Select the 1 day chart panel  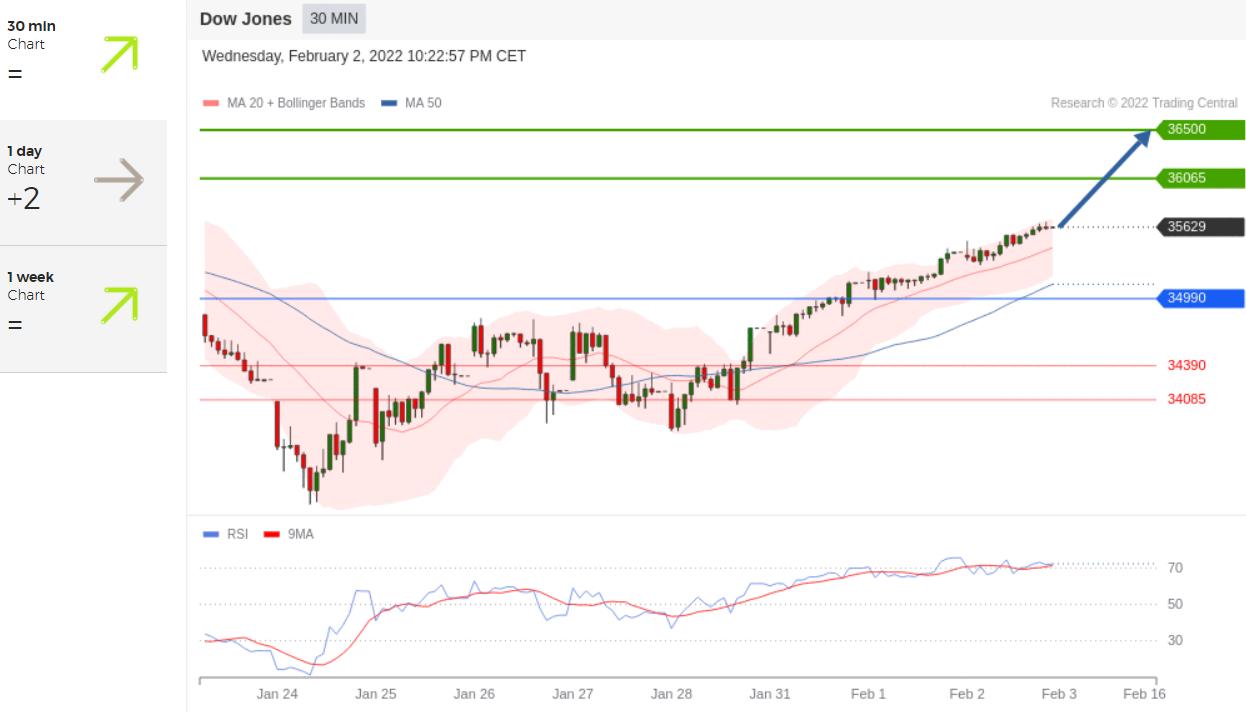83,183
